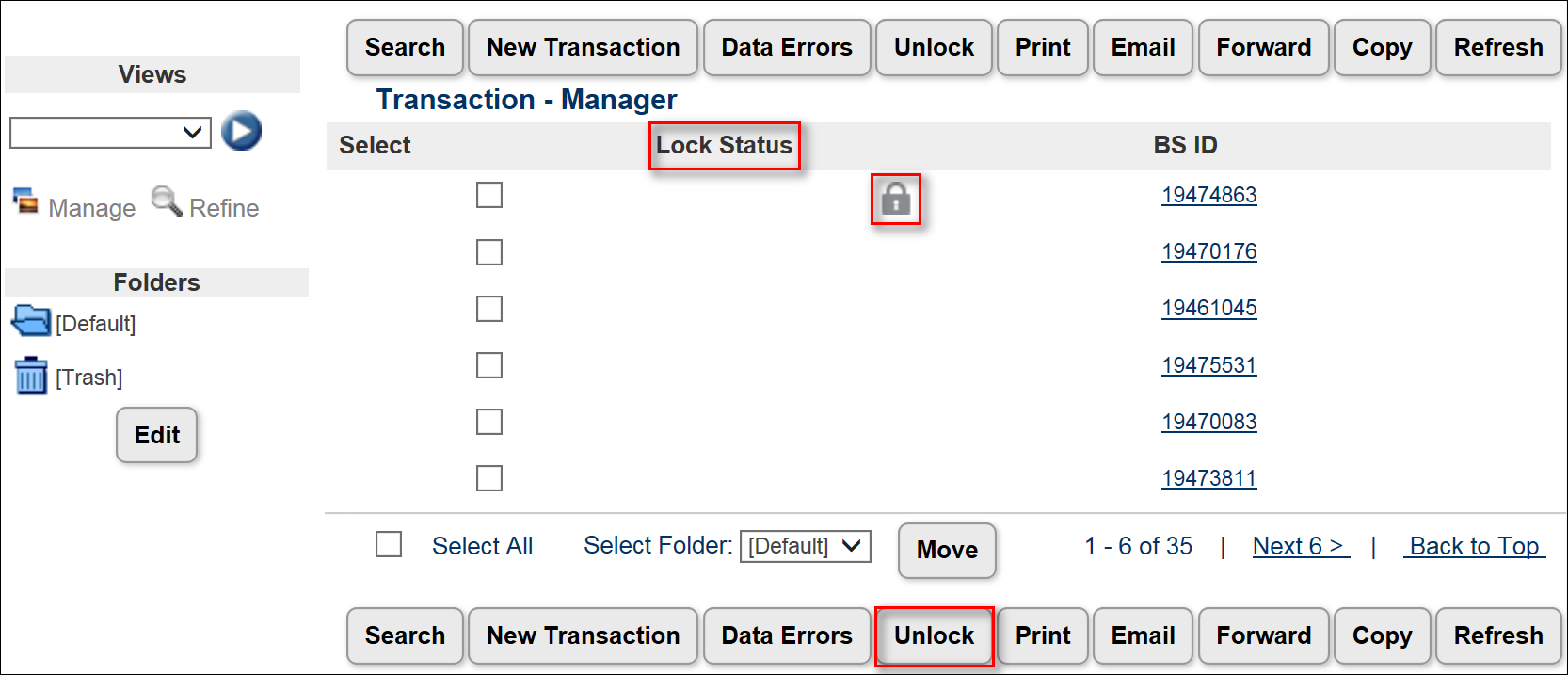Open the [Trash] bin icon

[31, 376]
